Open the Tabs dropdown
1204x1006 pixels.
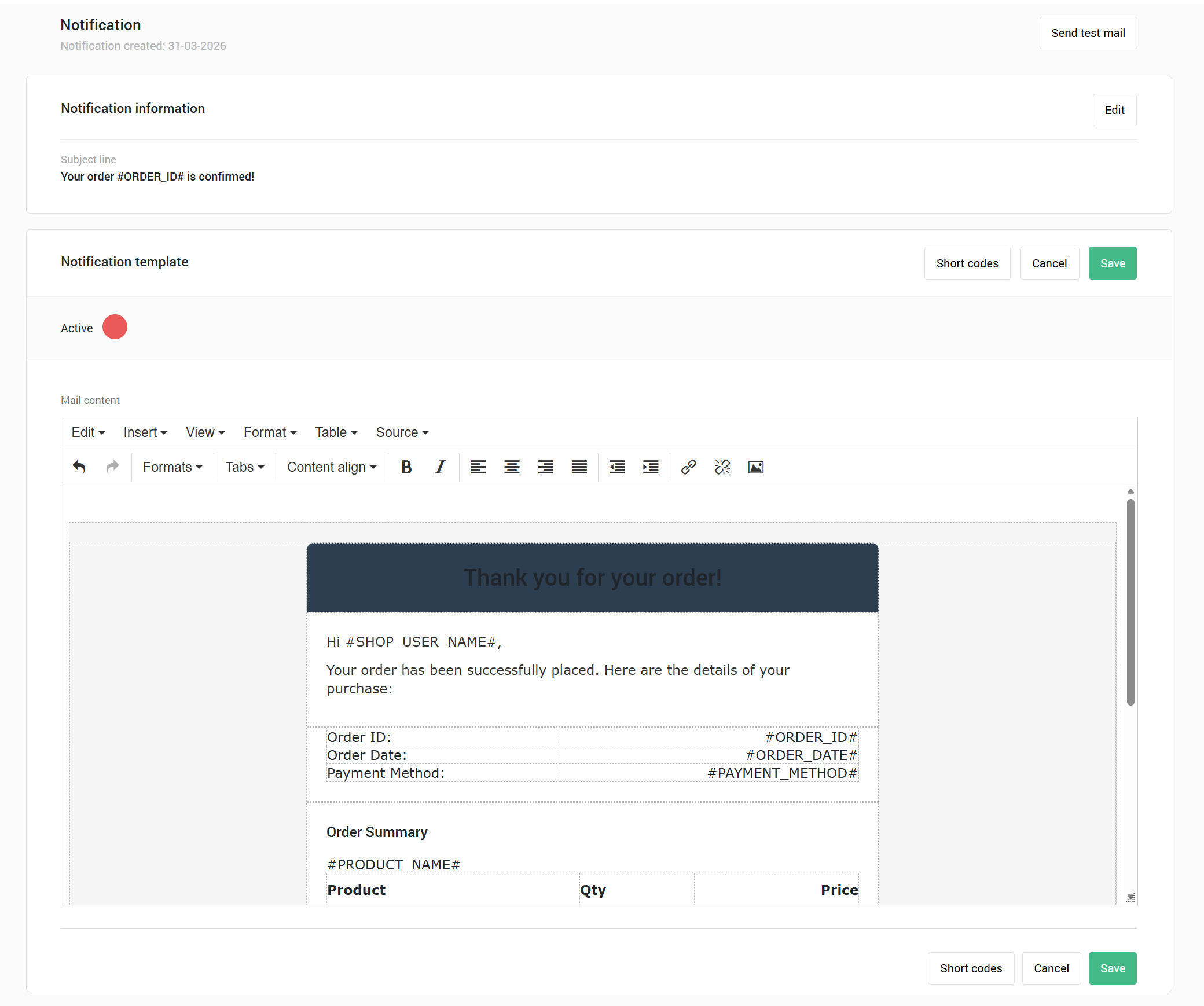pos(244,467)
